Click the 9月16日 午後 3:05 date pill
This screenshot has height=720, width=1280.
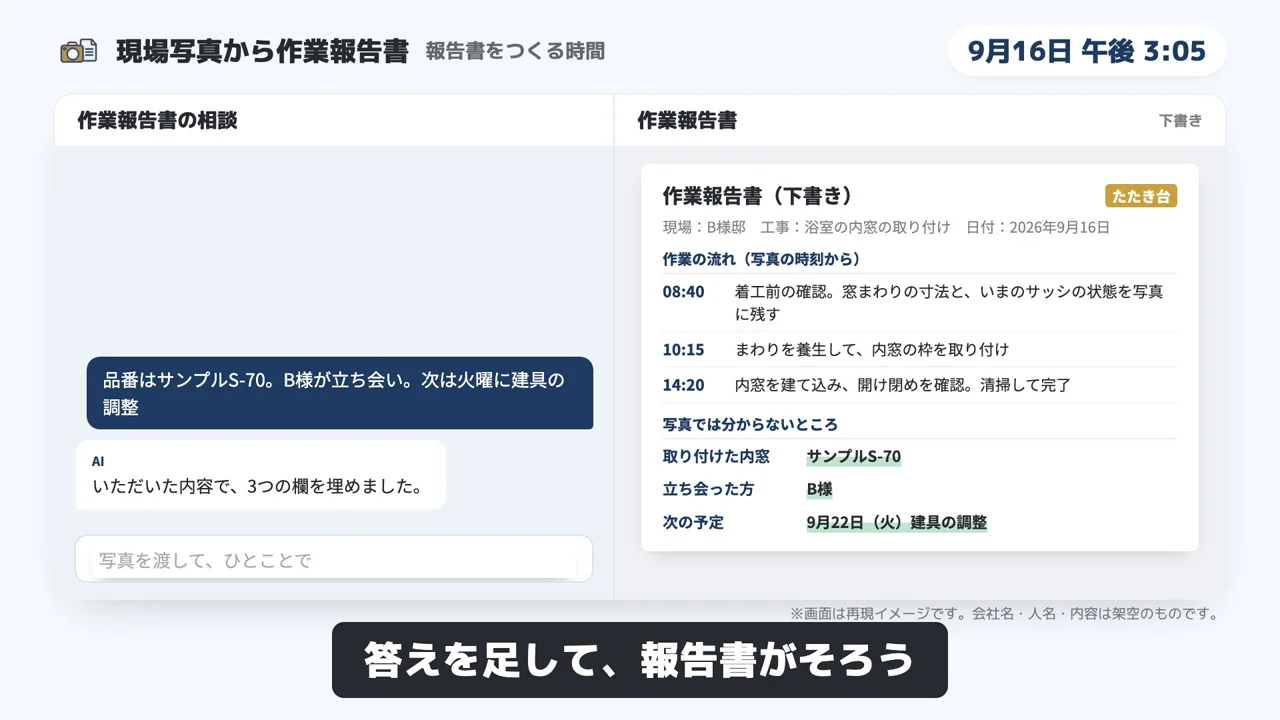1087,51
